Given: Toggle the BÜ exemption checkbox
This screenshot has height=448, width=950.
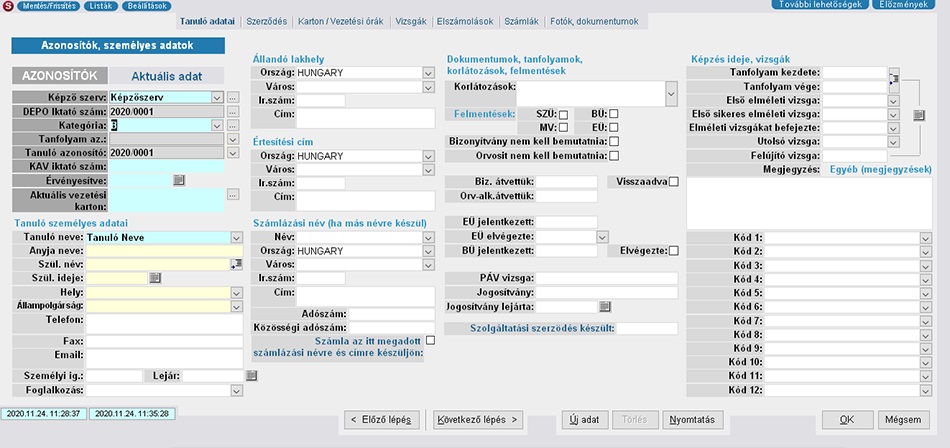Looking at the screenshot, I should pos(614,113).
